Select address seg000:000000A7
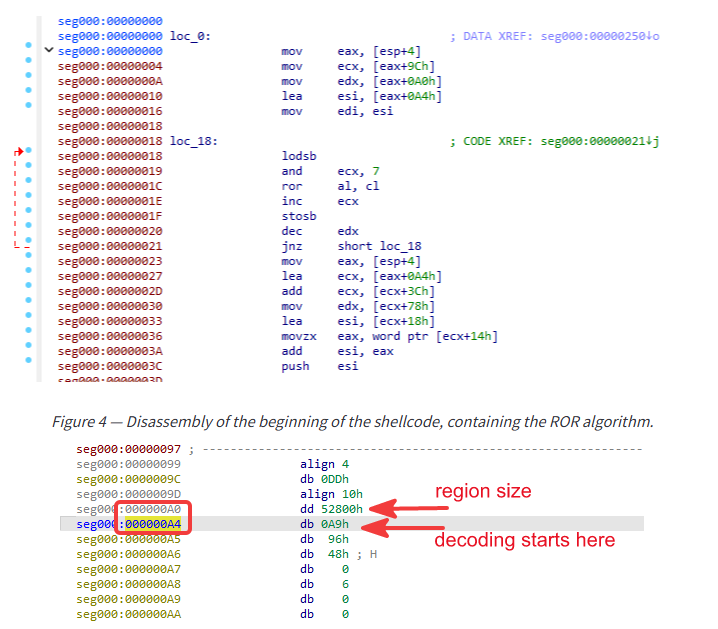The height and width of the screenshot is (629, 718). 128,569
